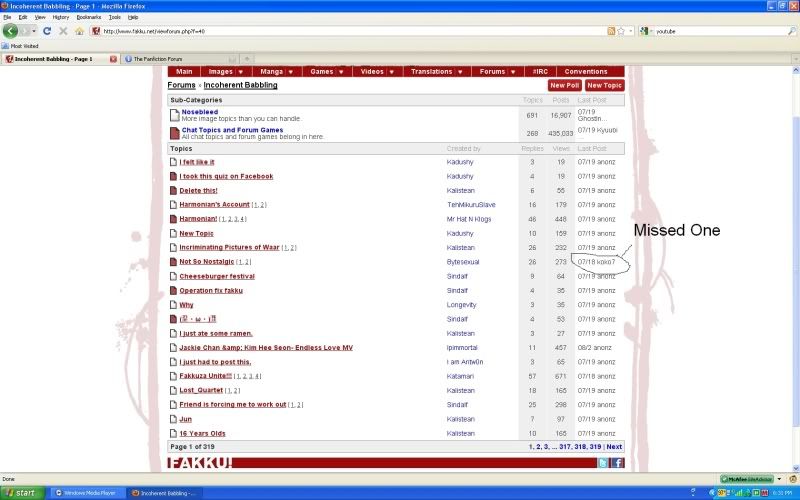Open Cheeseburger festival topic

click(x=217, y=276)
